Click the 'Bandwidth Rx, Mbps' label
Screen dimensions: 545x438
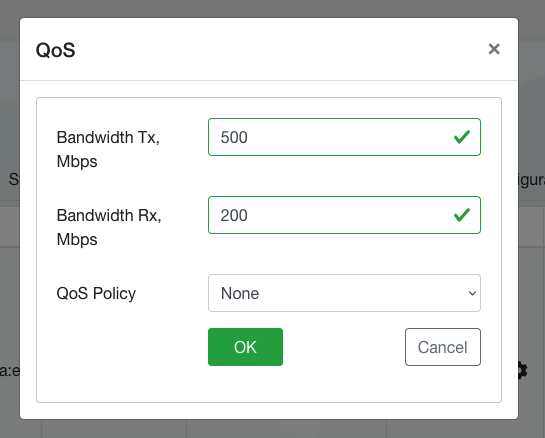coord(109,227)
